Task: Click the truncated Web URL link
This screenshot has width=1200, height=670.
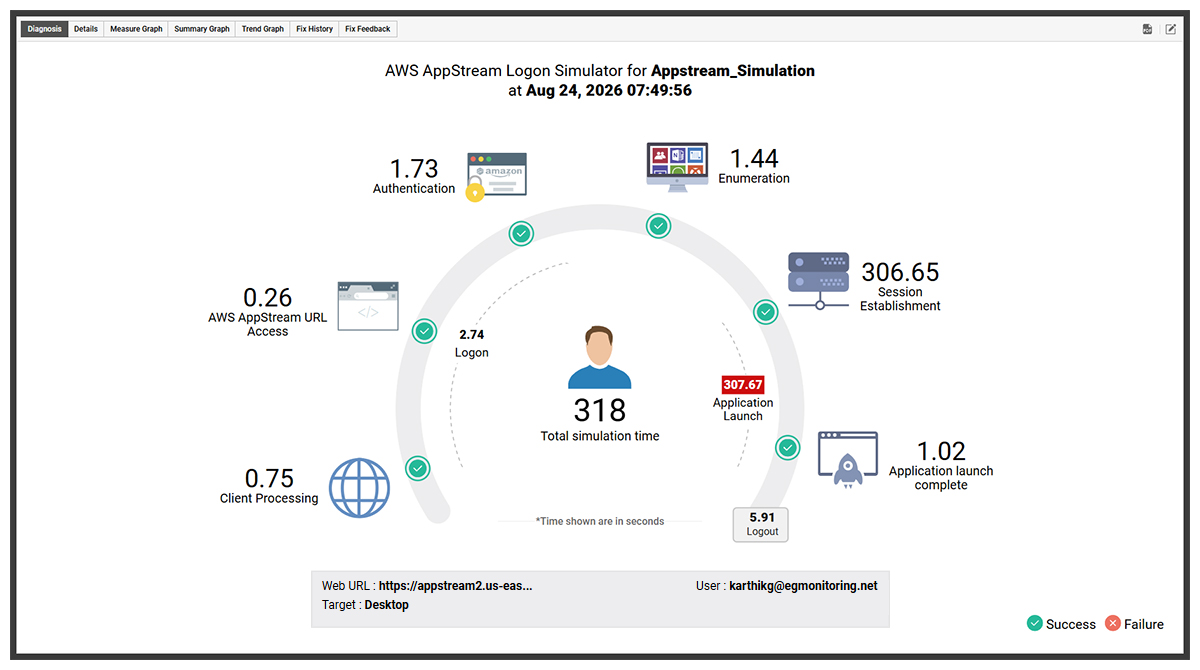Action: point(455,586)
